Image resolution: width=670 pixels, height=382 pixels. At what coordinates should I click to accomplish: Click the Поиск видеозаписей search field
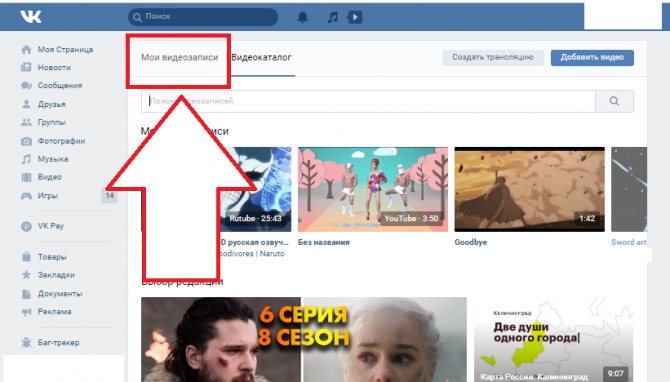[x=368, y=101]
